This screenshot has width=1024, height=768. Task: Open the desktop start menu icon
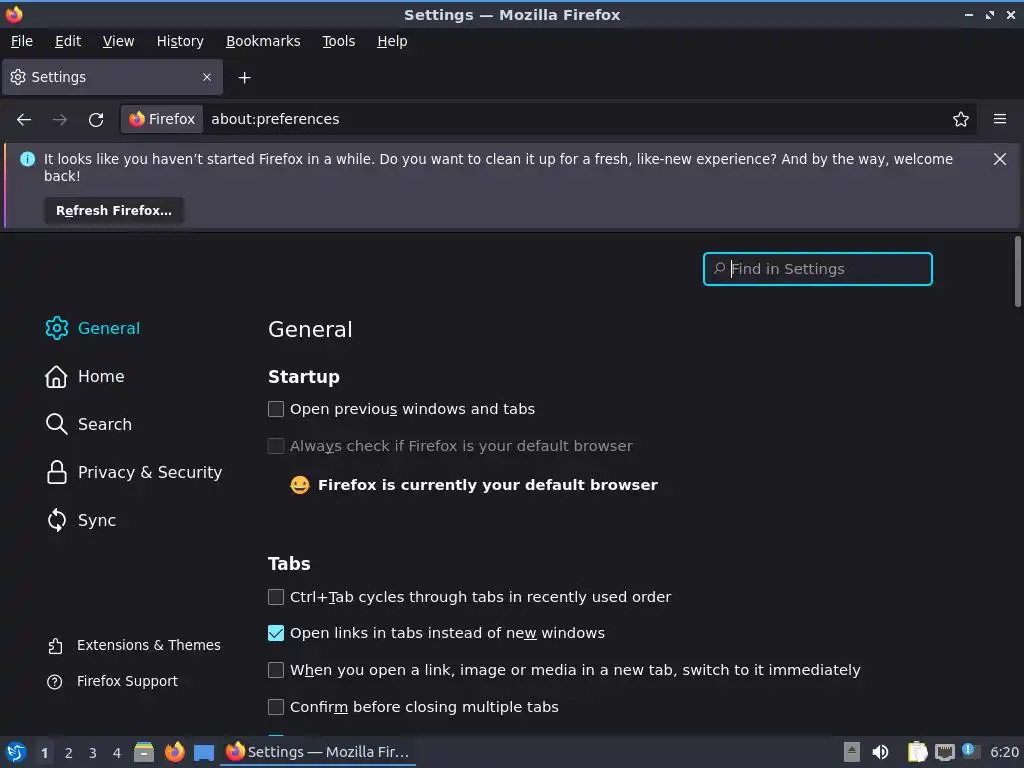coord(16,752)
